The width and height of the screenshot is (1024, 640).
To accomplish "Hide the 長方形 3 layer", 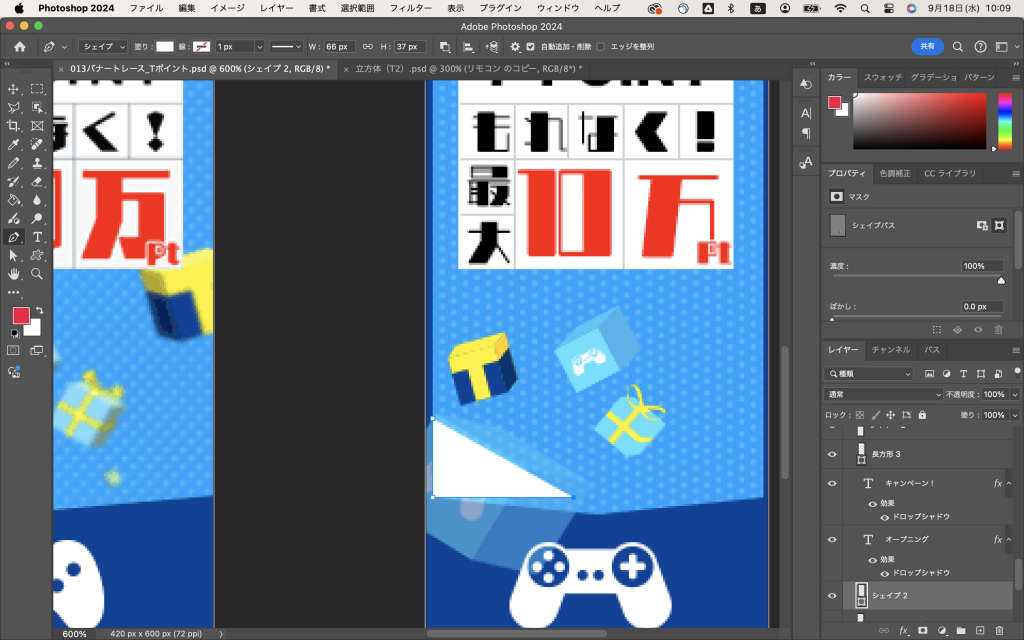I will coord(832,454).
